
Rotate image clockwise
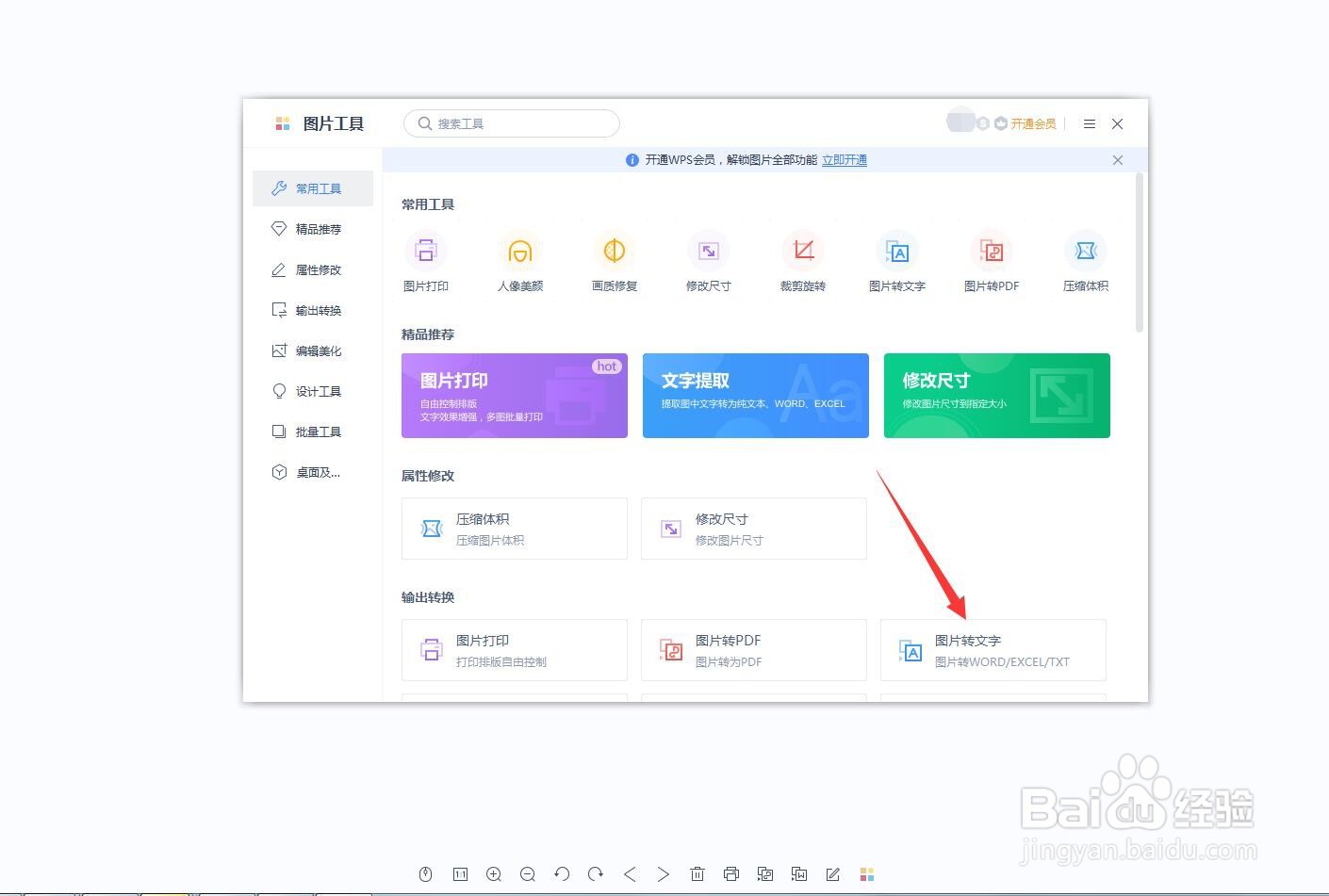point(596,874)
